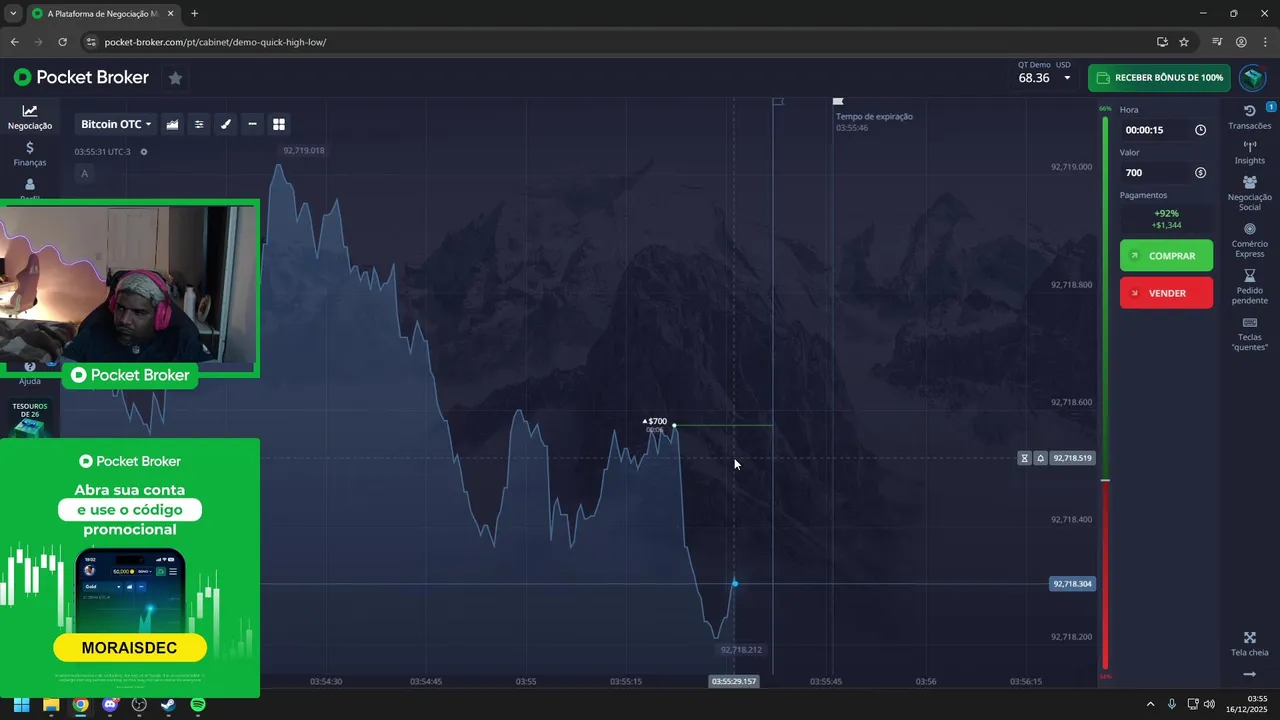The image size is (1280, 720).
Task: Open a new browser tab
Action: pos(194,14)
